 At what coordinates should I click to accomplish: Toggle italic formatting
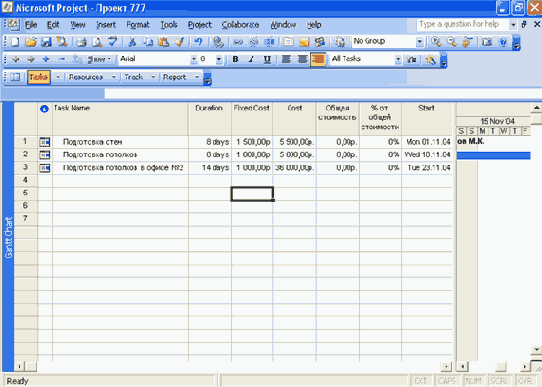coord(251,59)
